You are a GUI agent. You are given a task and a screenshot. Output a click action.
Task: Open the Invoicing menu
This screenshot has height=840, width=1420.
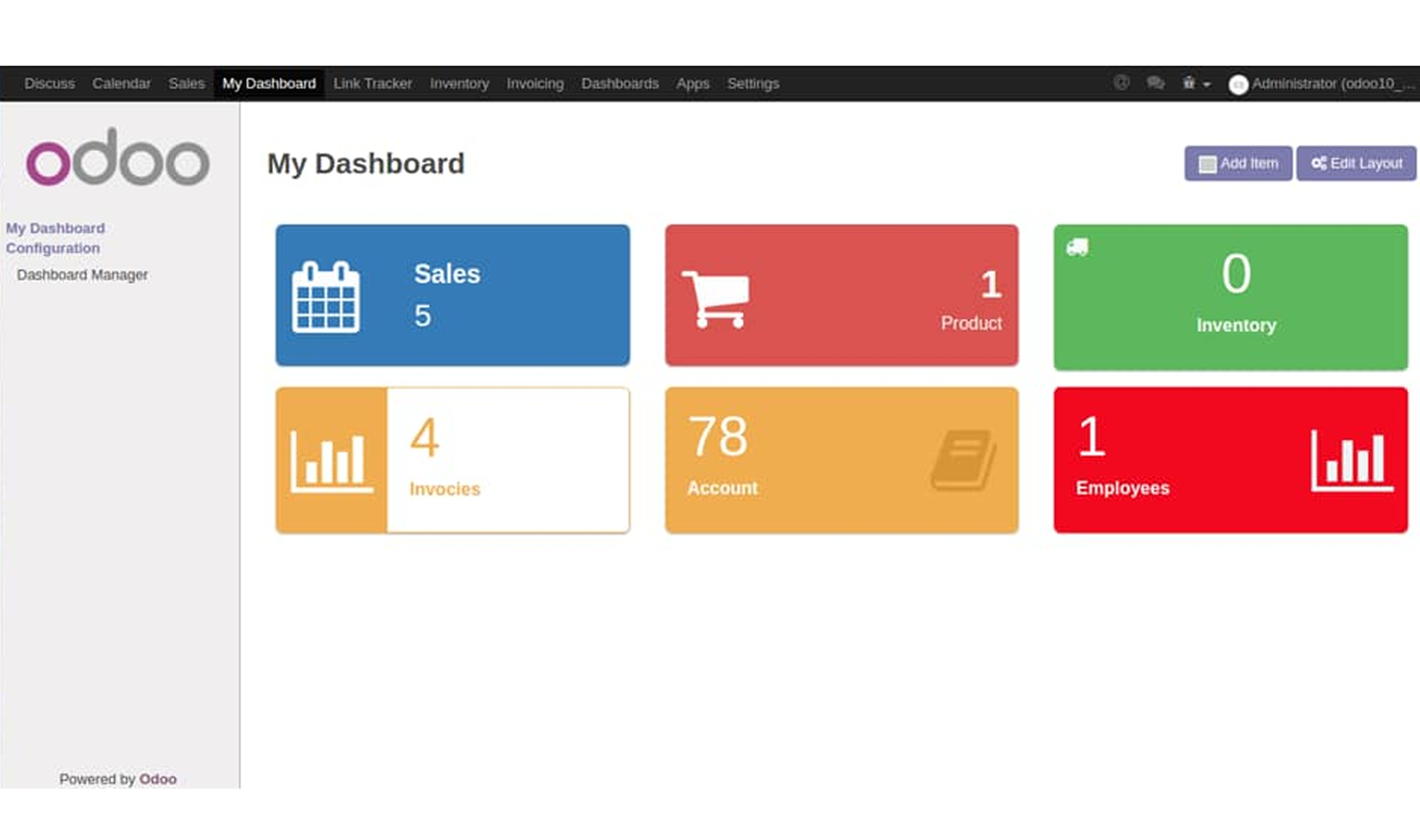[x=535, y=83]
